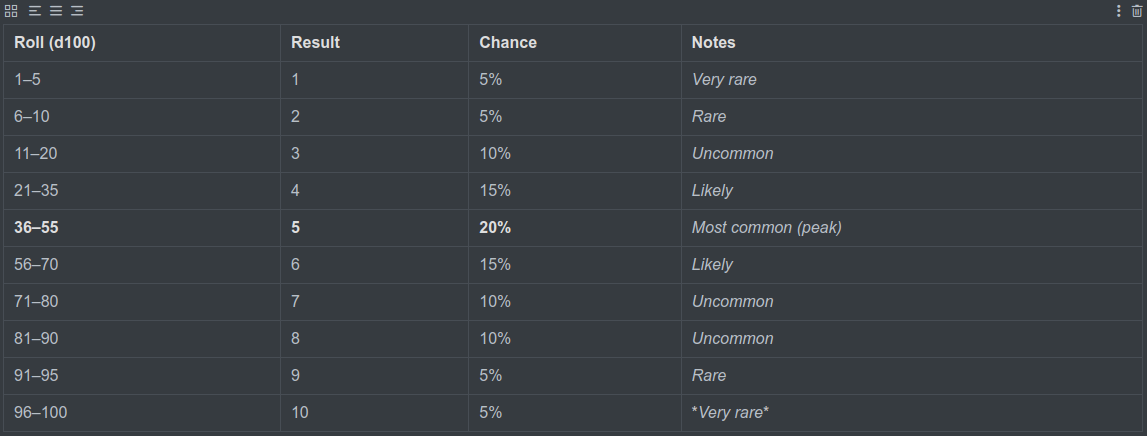Viewport: 1147px width, 436px height.
Task: Click the "1–5" roll range cell
Action: (29, 80)
